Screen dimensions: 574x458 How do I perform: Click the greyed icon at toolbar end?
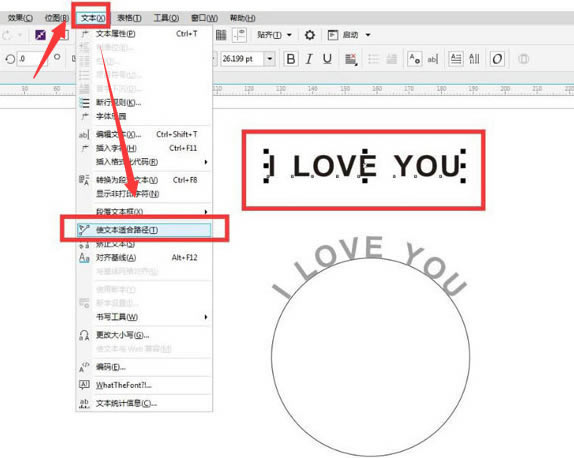point(523,59)
